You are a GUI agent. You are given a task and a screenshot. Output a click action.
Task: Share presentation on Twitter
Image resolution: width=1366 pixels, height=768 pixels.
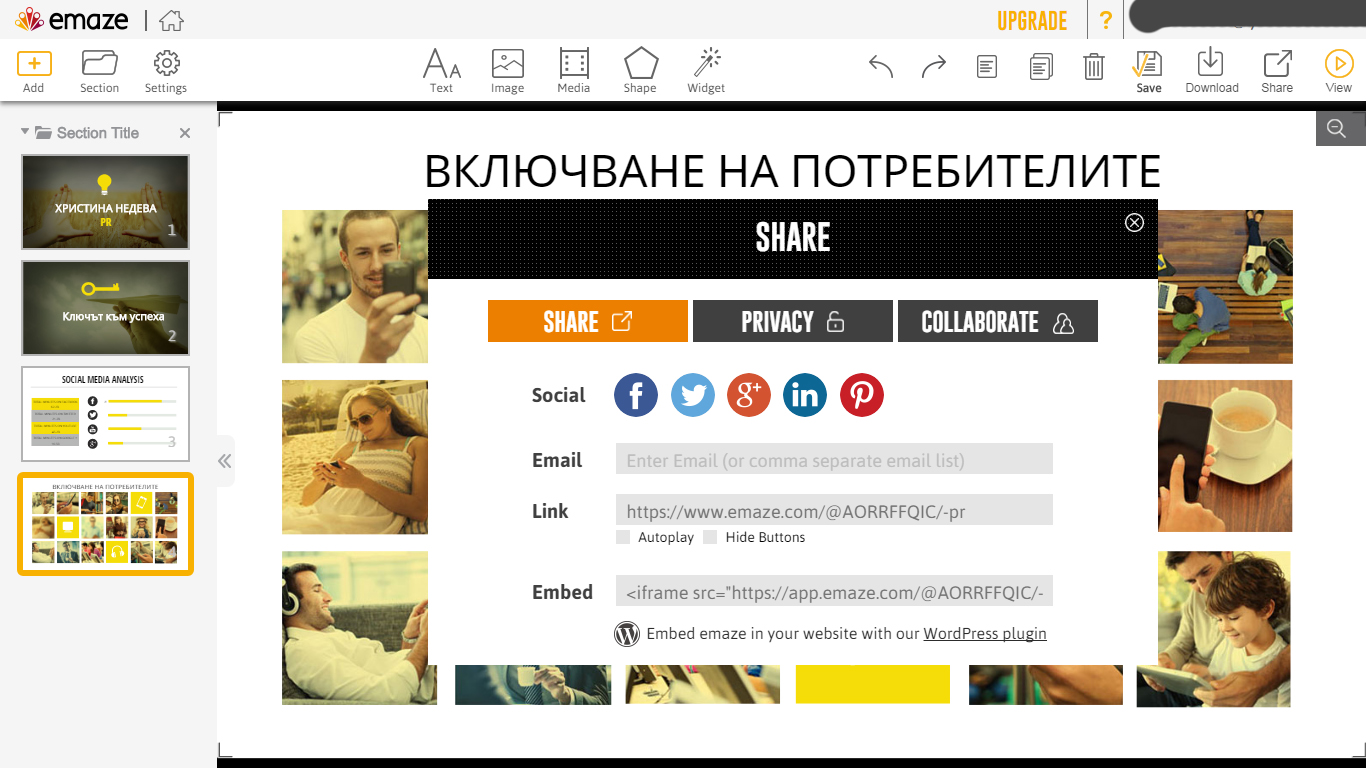tap(693, 395)
